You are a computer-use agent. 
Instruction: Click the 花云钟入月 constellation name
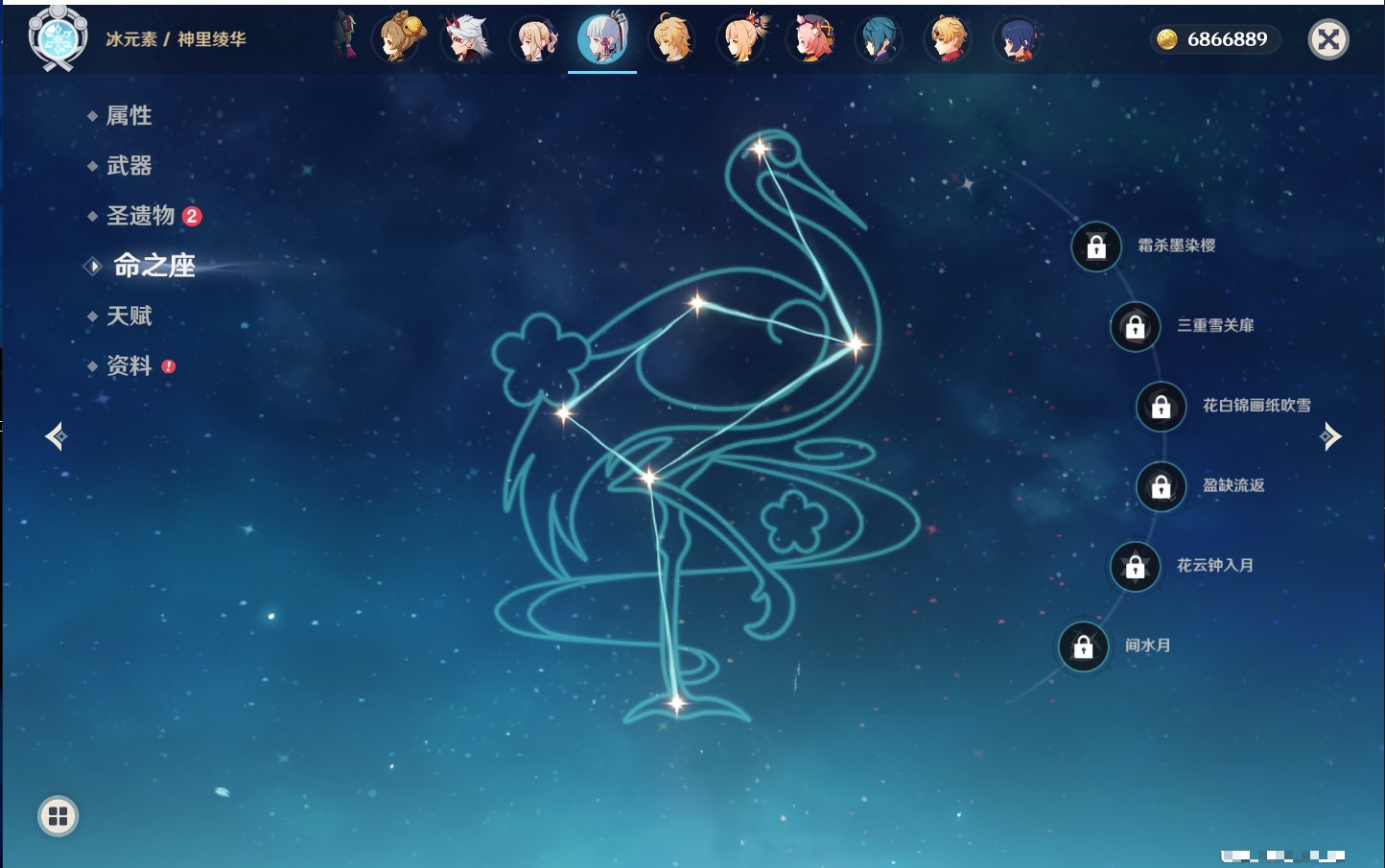[x=1215, y=565]
